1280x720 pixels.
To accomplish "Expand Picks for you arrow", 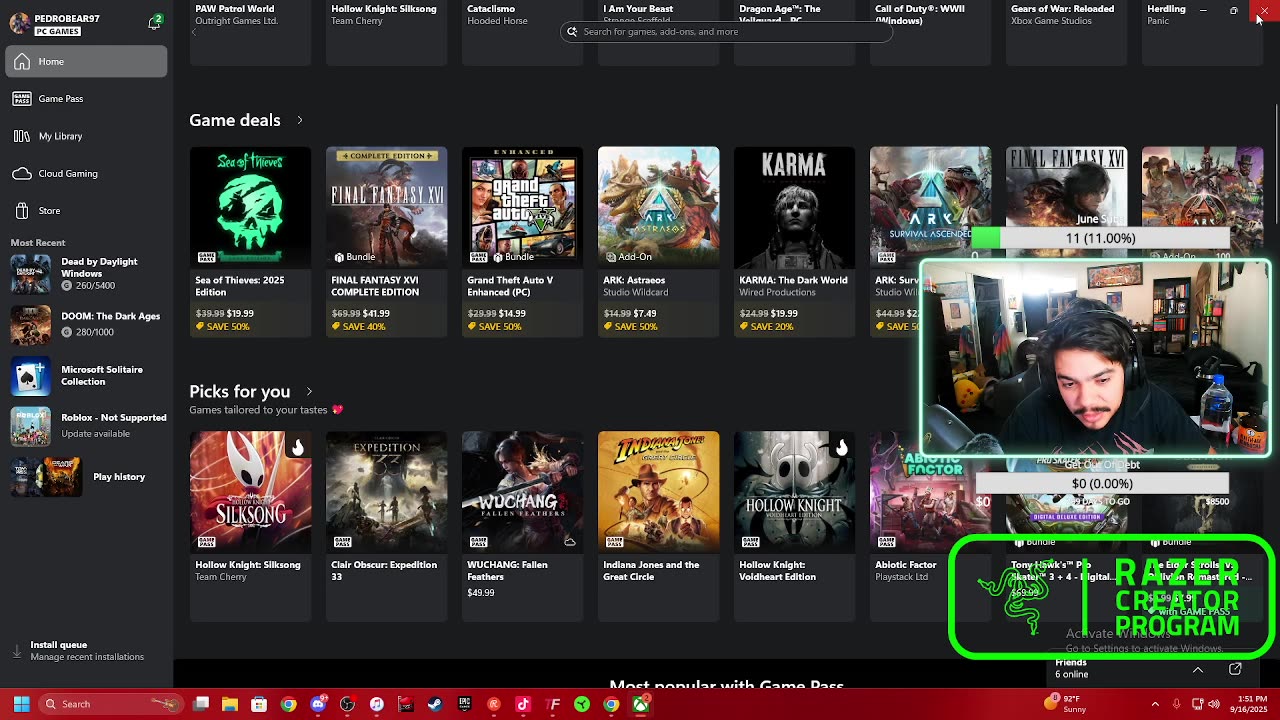I will tap(309, 391).
